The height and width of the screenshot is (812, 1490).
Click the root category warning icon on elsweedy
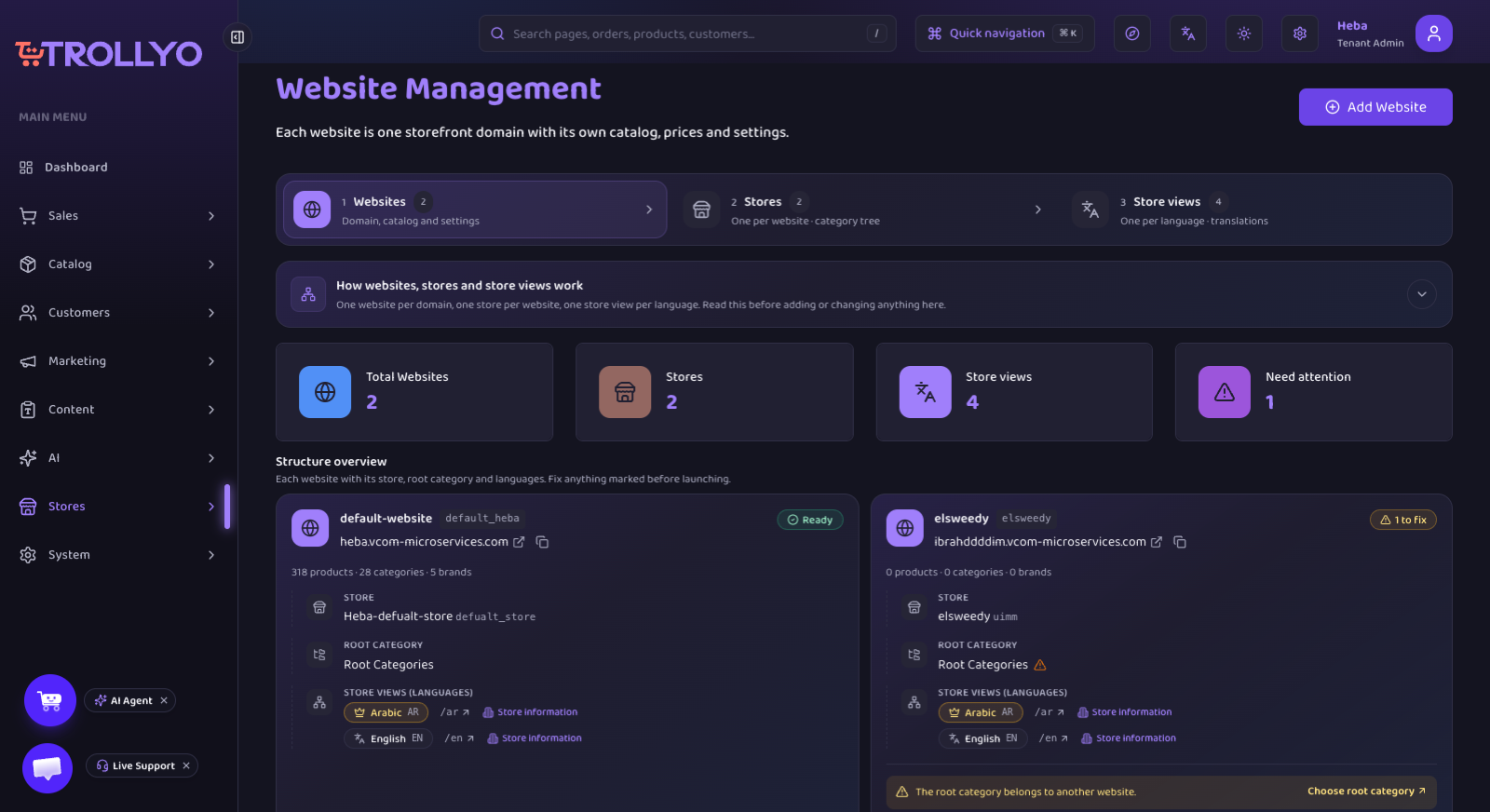point(1040,665)
